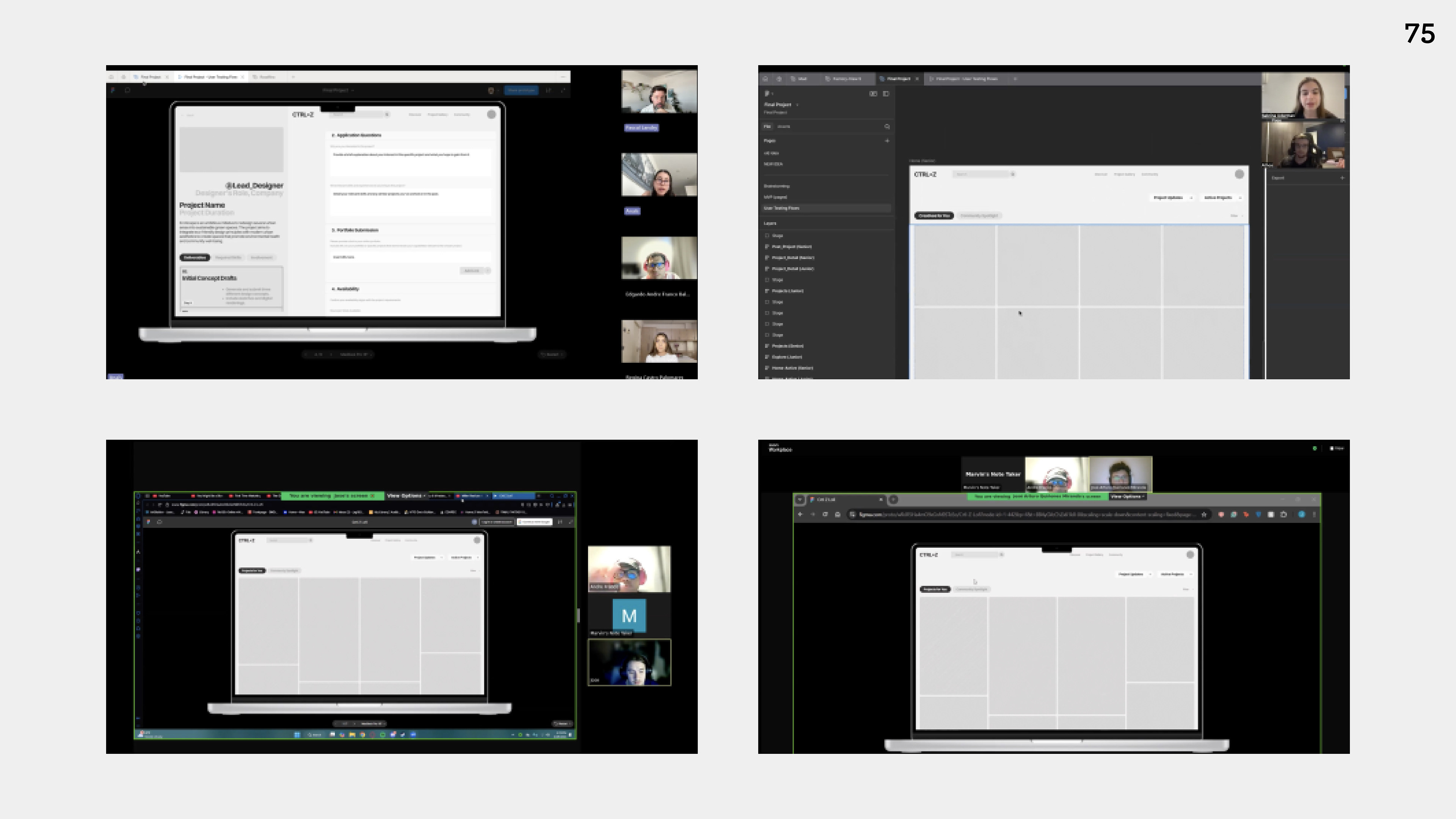This screenshot has height=819, width=1456.
Task: Select the User Testing Flows page in the Pages list
Action: tap(781, 208)
